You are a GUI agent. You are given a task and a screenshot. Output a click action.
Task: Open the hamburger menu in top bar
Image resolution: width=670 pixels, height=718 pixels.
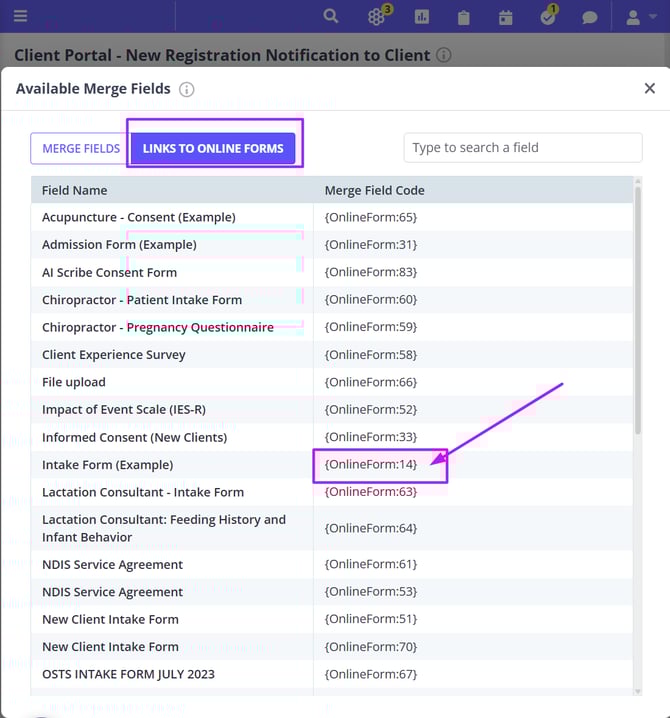coord(20,17)
